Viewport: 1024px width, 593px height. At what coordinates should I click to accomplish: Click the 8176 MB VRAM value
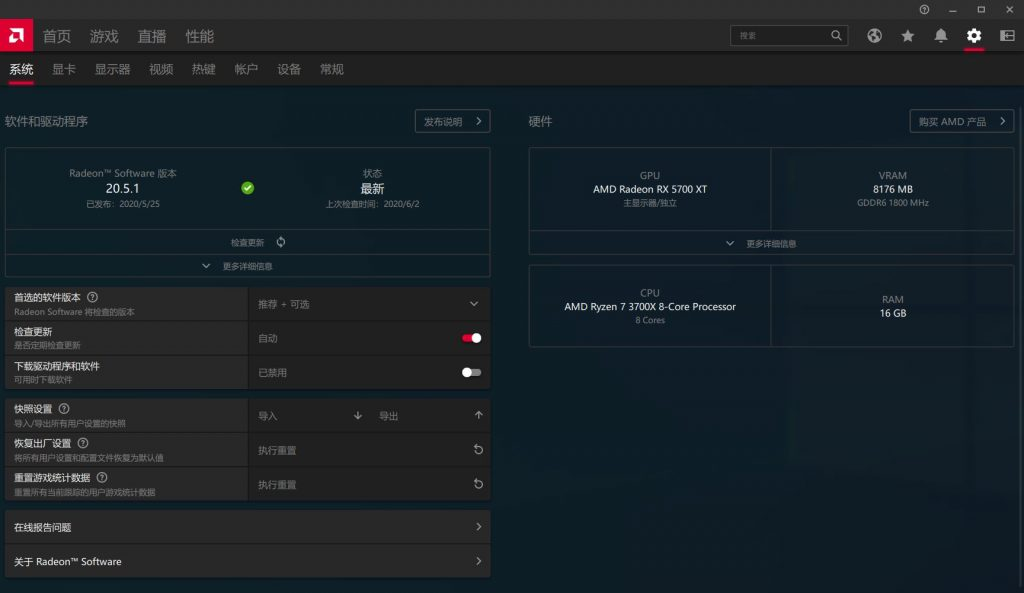(893, 189)
